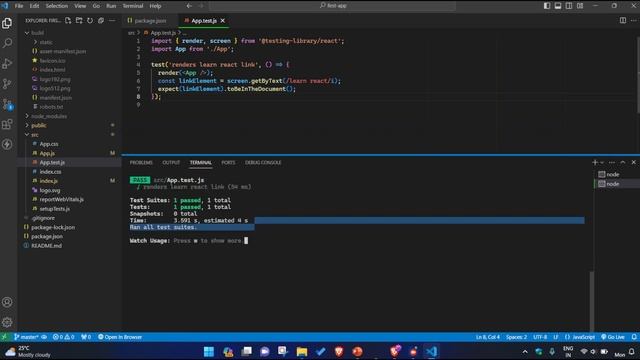Open the Explorer view in activity bar
The height and width of the screenshot is (360, 640).
click(7, 23)
